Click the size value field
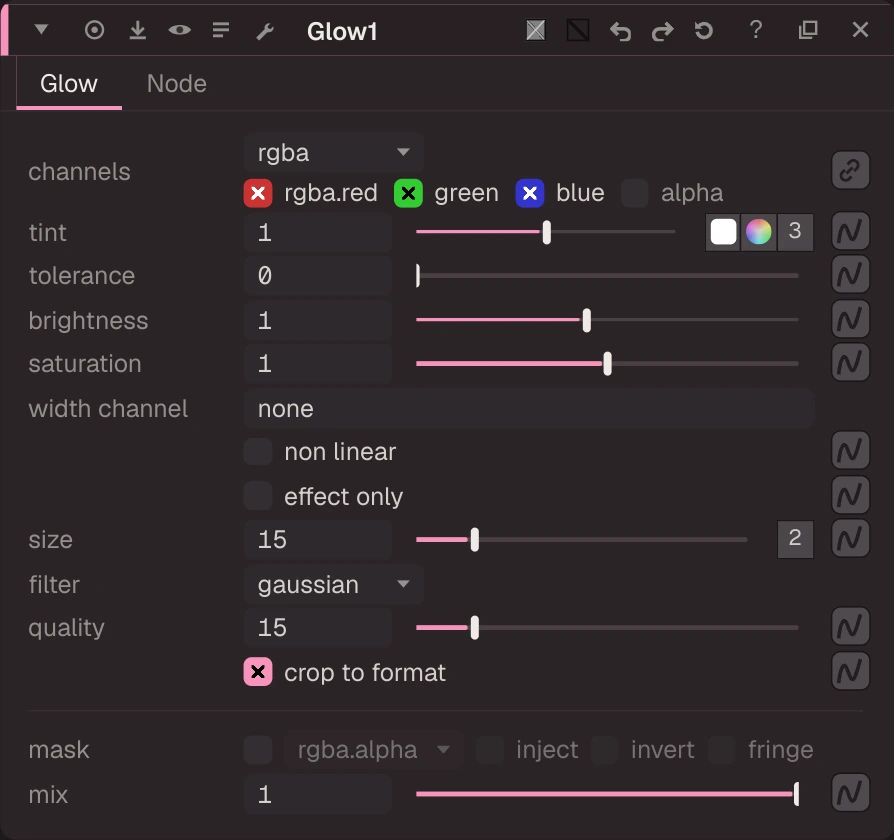The width and height of the screenshot is (894, 840). [x=318, y=539]
